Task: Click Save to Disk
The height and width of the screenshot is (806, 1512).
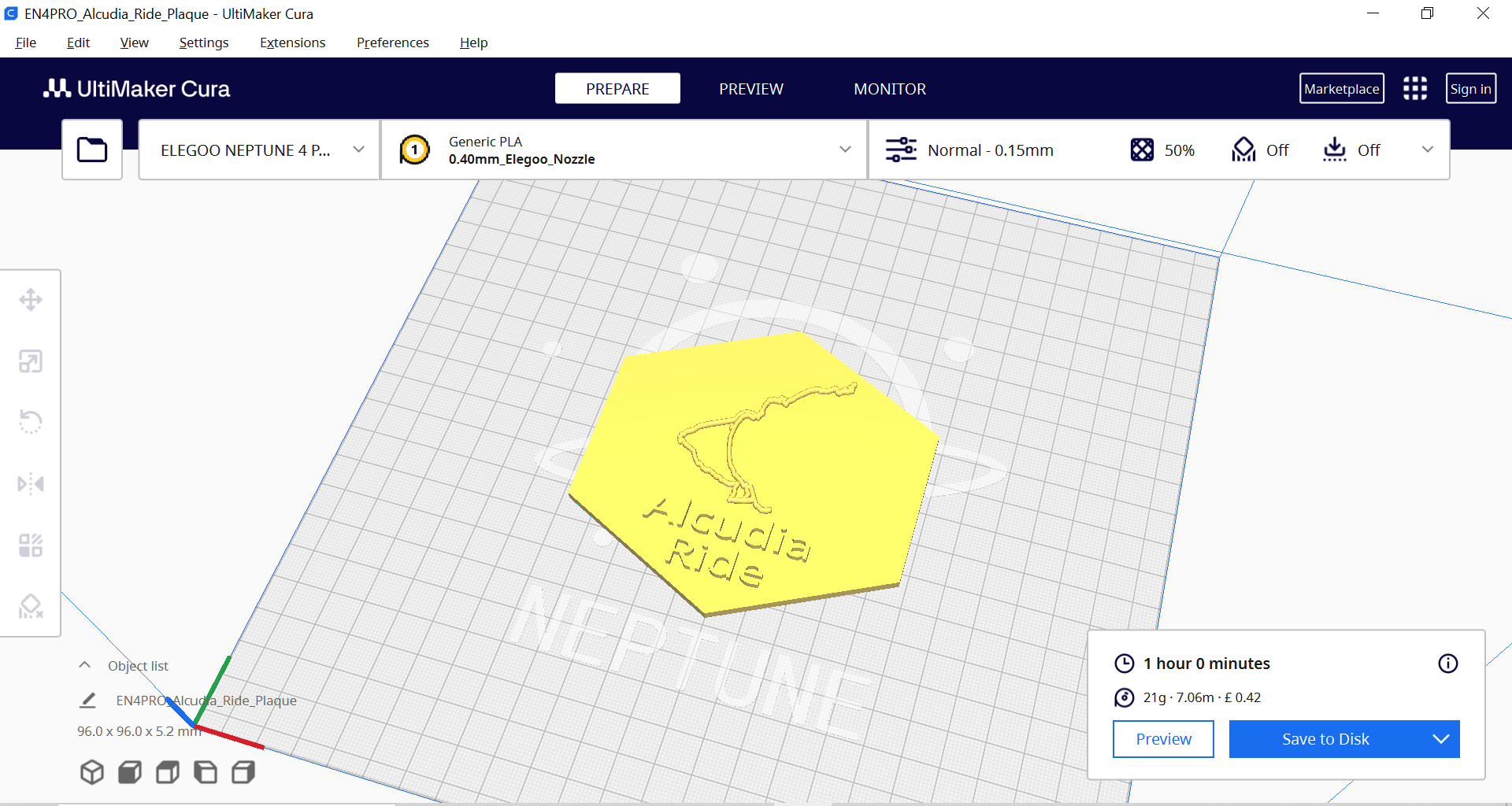Action: pos(1326,739)
